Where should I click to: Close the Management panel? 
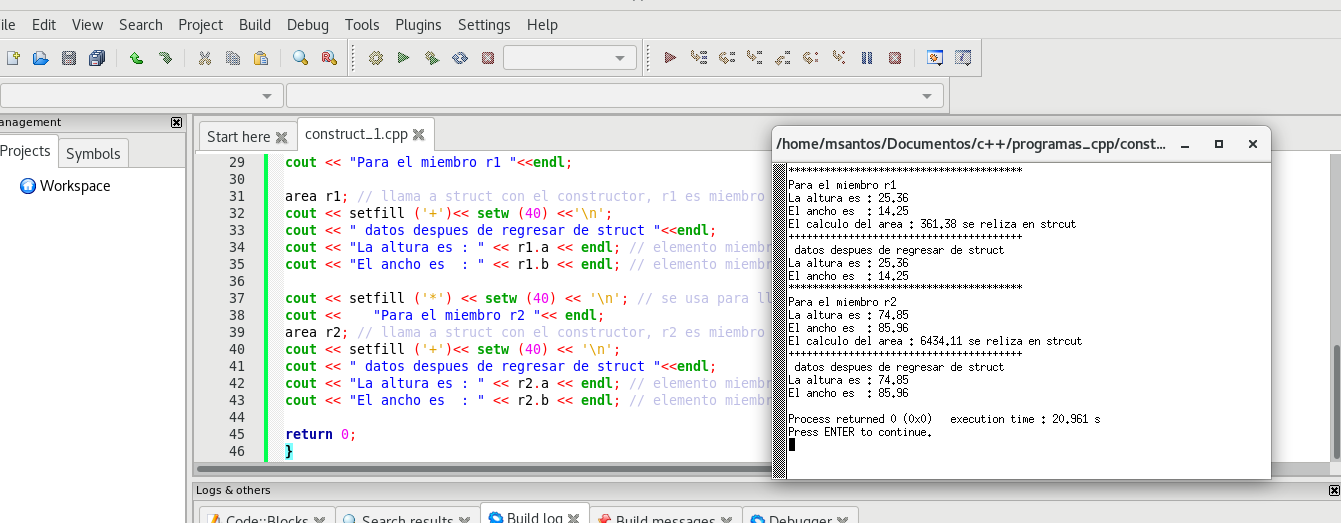177,122
